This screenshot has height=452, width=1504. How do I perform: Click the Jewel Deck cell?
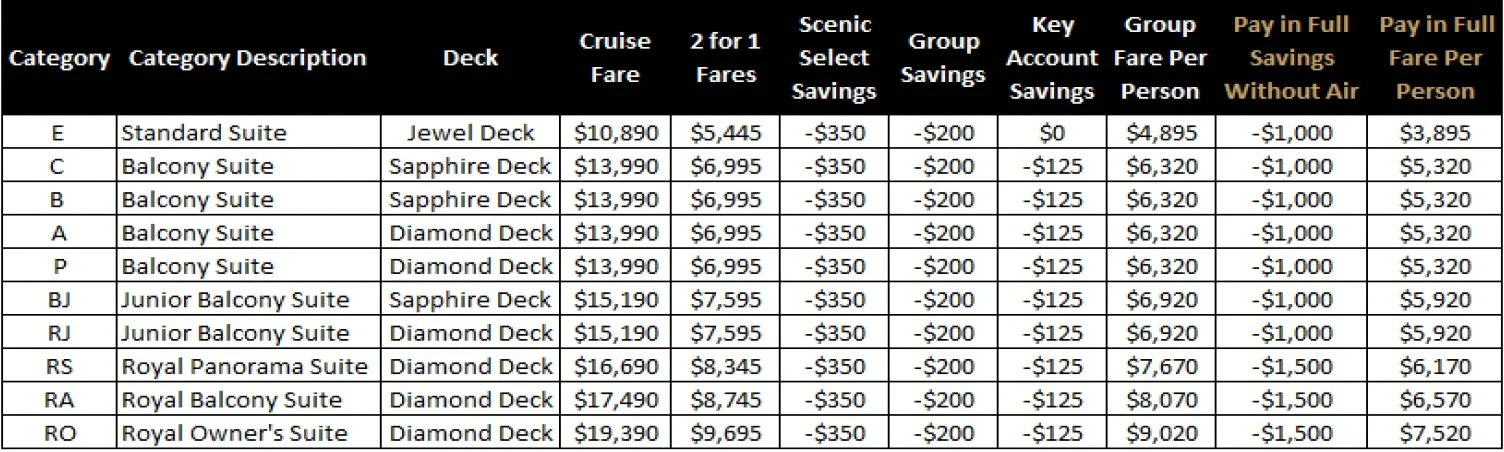pyautogui.click(x=470, y=132)
